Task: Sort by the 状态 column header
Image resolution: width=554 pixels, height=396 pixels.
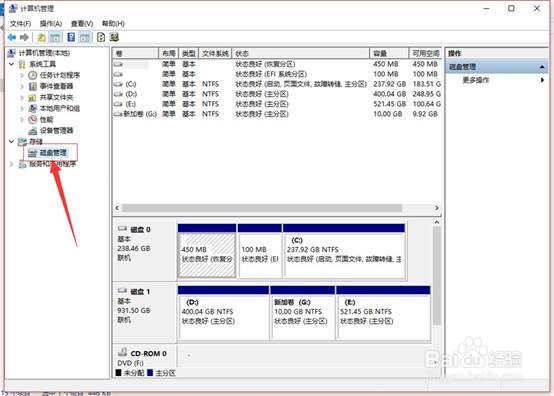Action: click(301, 53)
